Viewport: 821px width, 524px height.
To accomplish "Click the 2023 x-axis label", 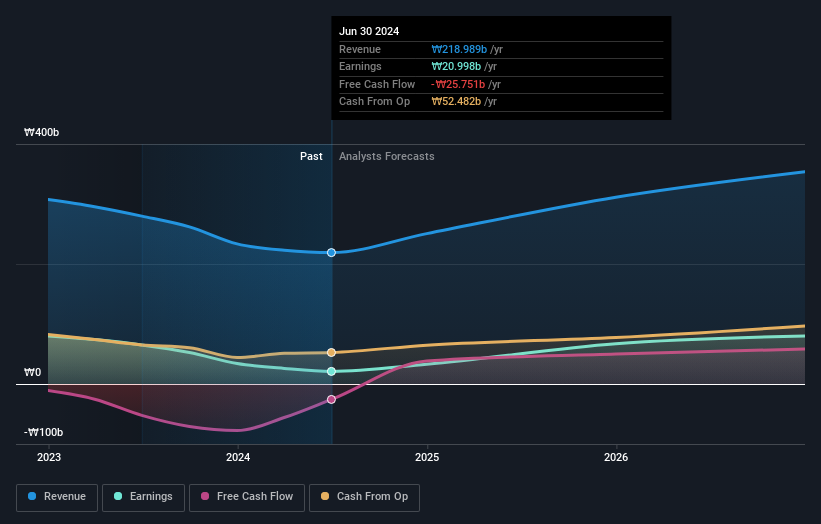I will 49,458.
